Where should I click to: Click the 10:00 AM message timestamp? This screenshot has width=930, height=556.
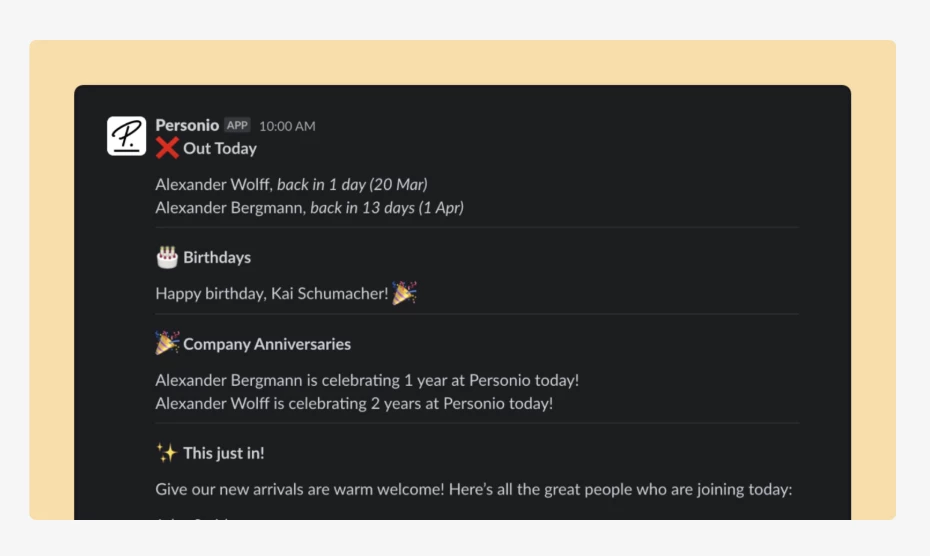point(287,126)
